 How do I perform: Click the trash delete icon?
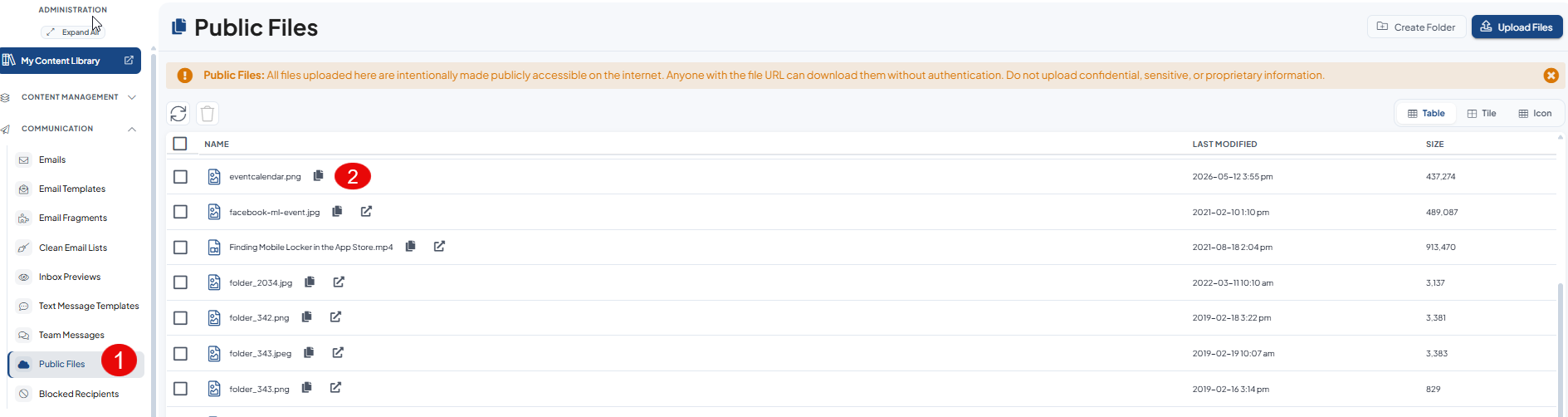(208, 113)
